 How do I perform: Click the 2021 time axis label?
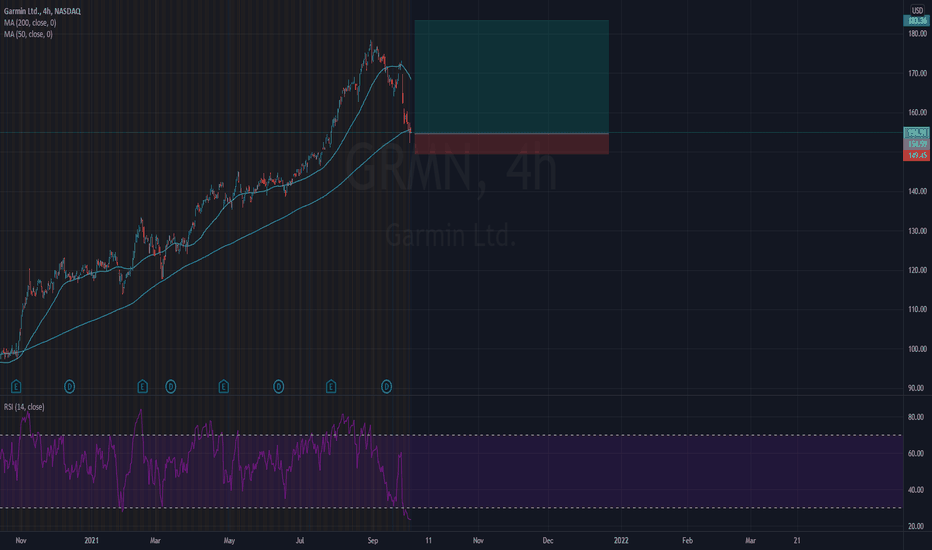pos(91,540)
